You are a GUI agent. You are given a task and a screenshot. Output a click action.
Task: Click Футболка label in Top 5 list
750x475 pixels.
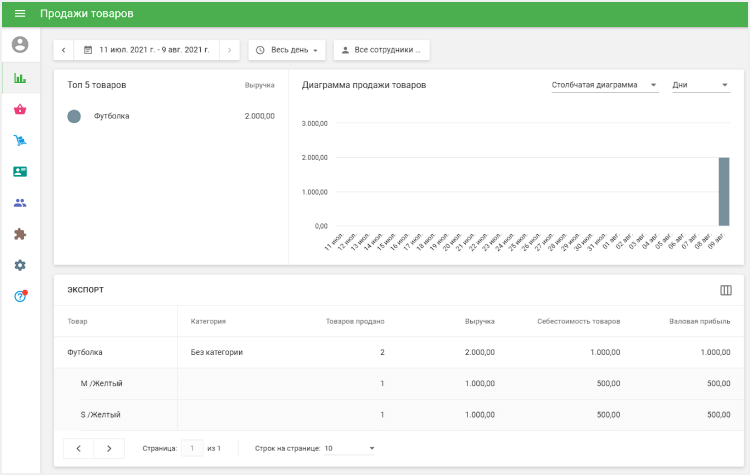(x=111, y=116)
